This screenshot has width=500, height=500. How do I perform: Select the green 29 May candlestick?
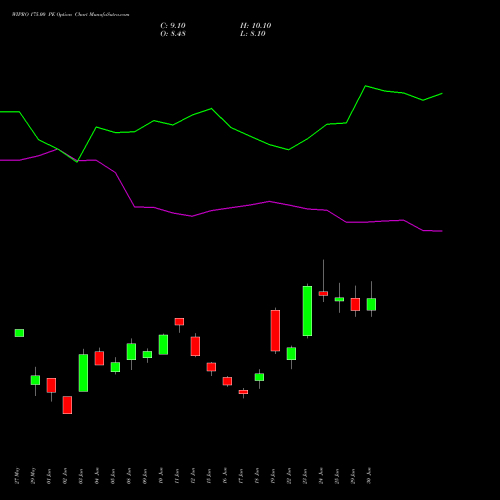pyautogui.click(x=35, y=380)
